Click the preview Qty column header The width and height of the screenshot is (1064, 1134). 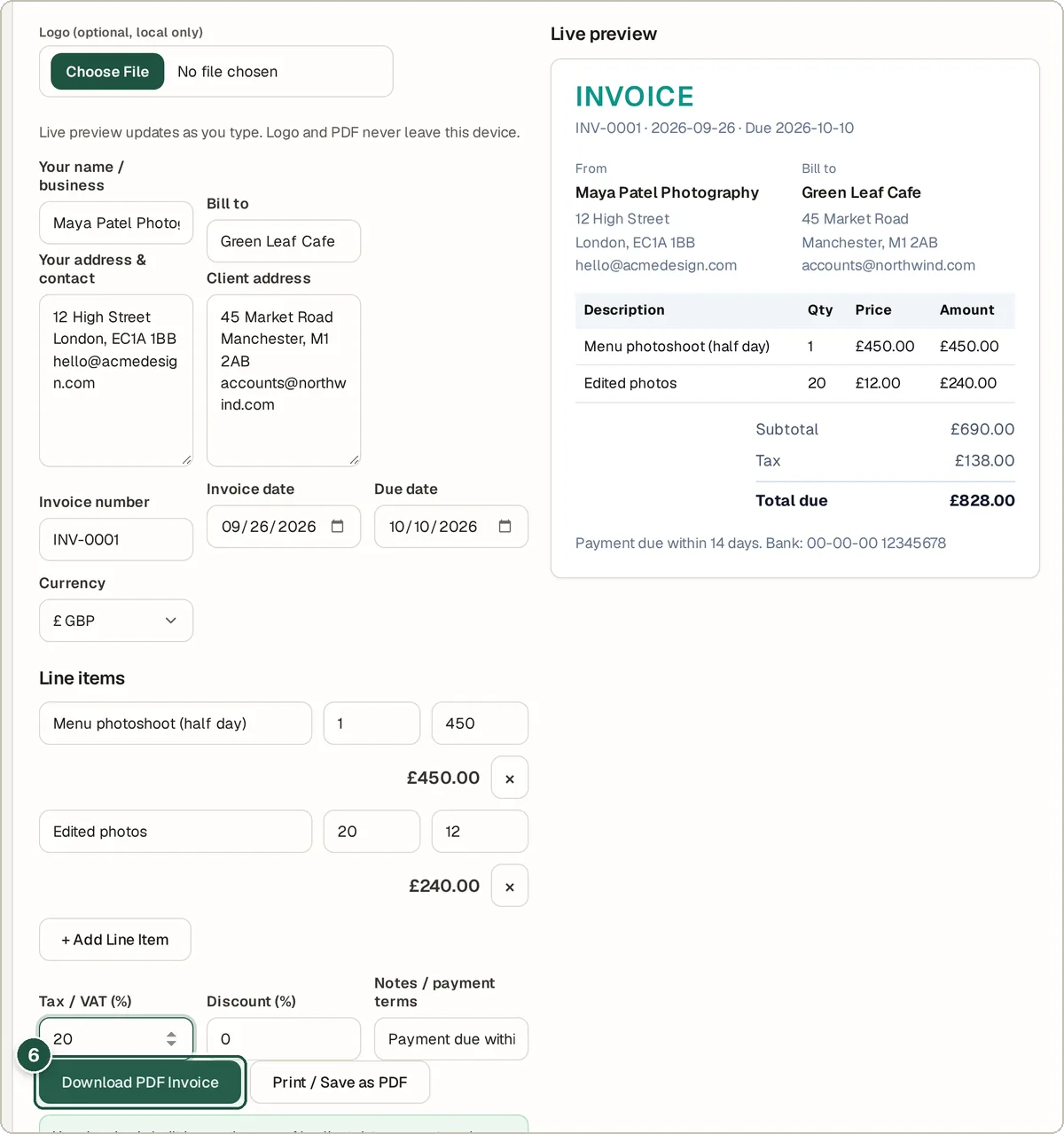point(820,309)
